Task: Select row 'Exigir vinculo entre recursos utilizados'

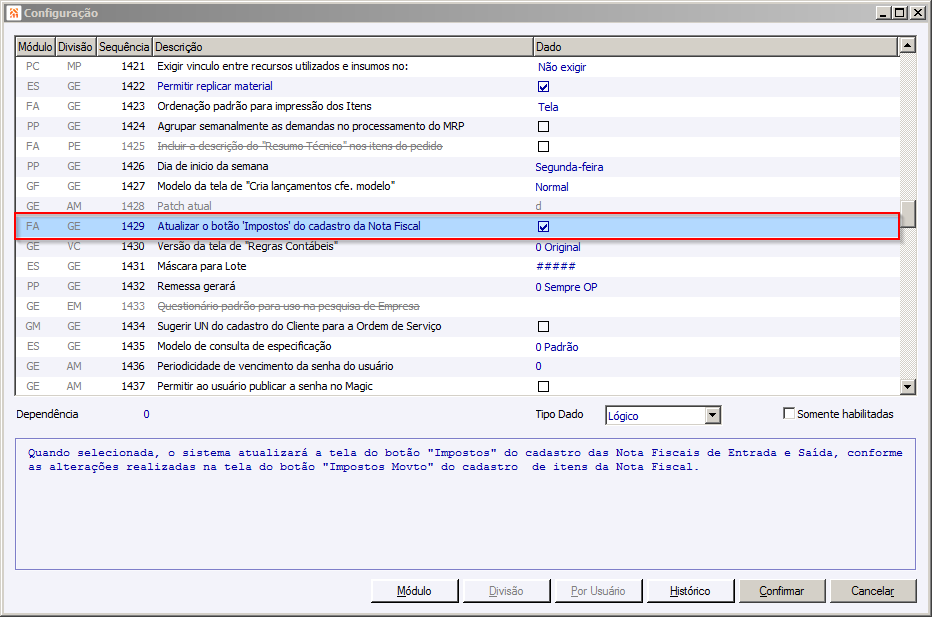Action: 282,67
